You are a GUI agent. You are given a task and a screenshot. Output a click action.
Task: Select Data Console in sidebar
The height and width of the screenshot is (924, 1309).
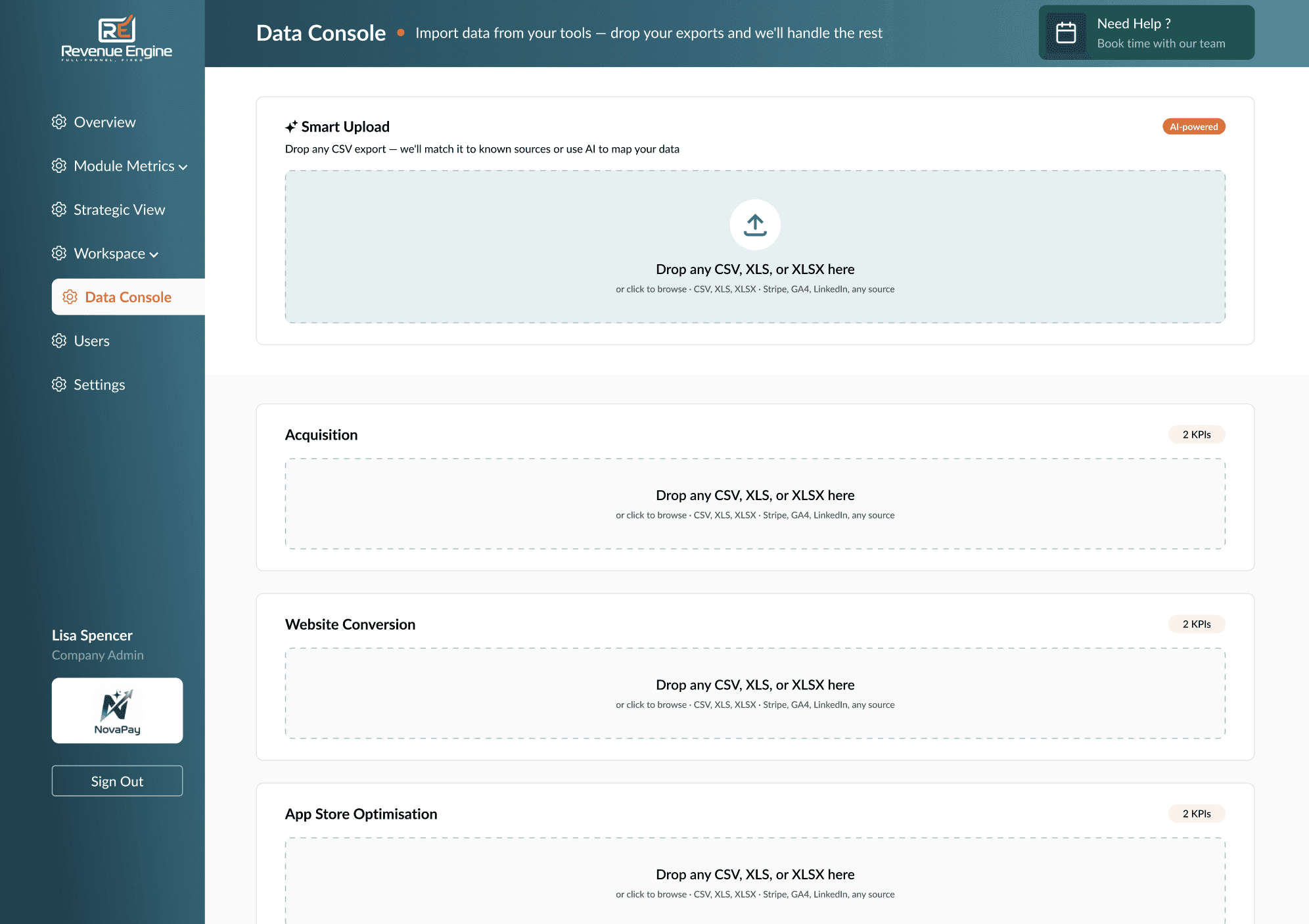128,297
